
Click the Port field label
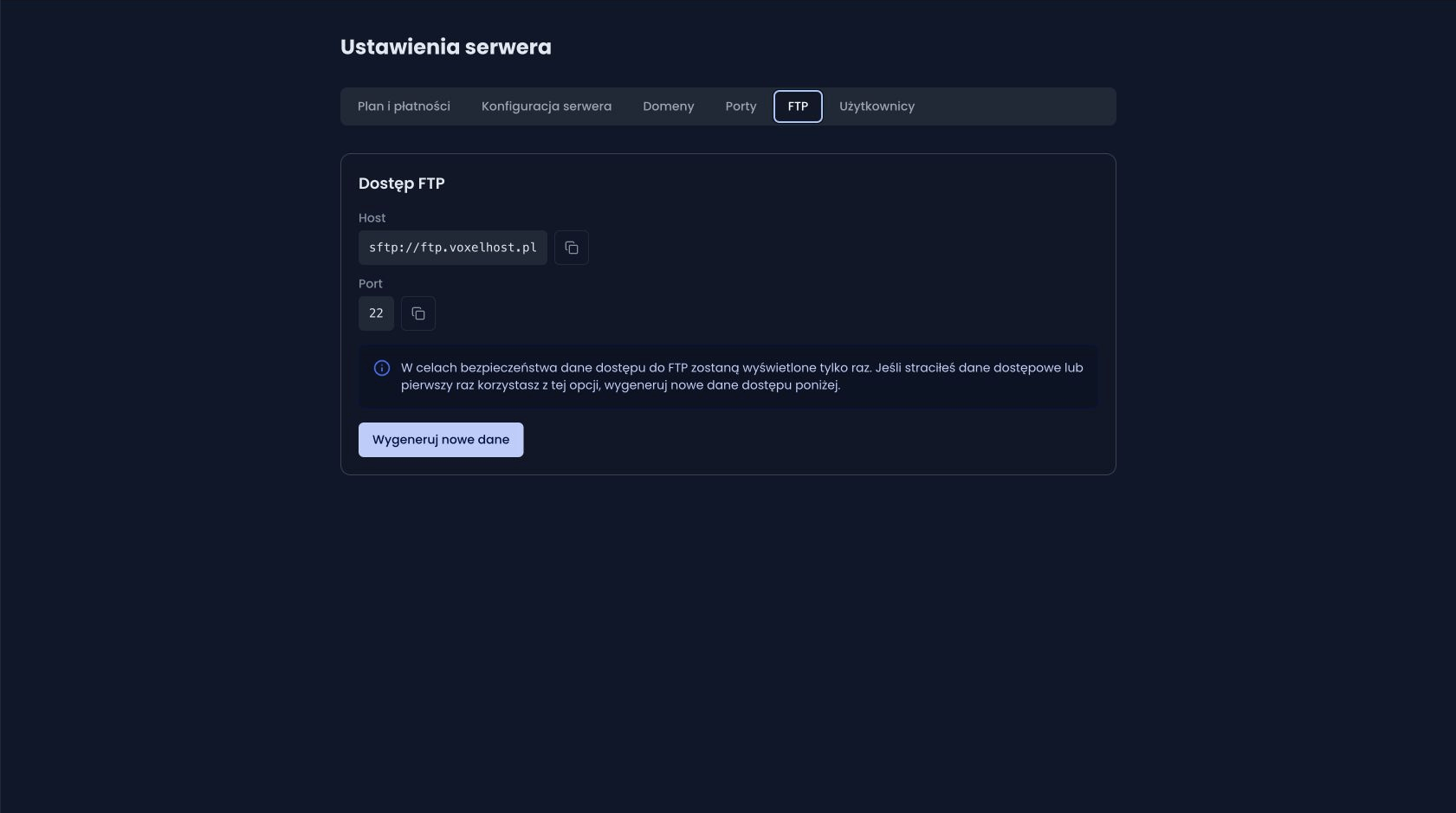[370, 284]
